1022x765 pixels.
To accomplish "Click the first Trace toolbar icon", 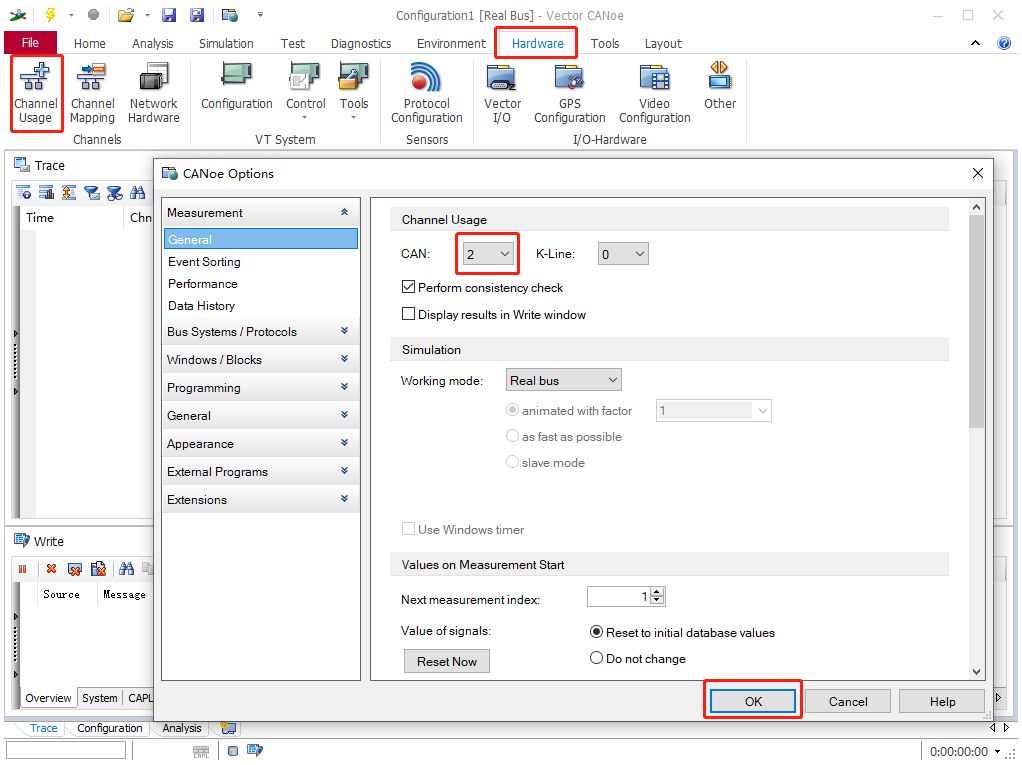I will (x=23, y=192).
